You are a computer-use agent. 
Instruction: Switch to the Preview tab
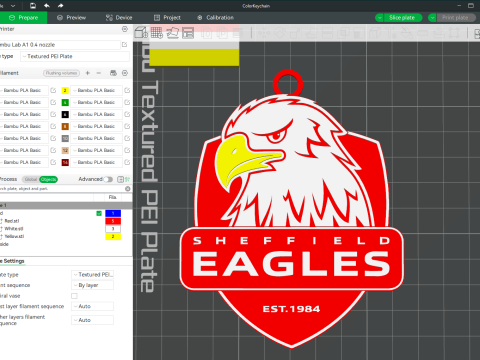tap(71, 18)
